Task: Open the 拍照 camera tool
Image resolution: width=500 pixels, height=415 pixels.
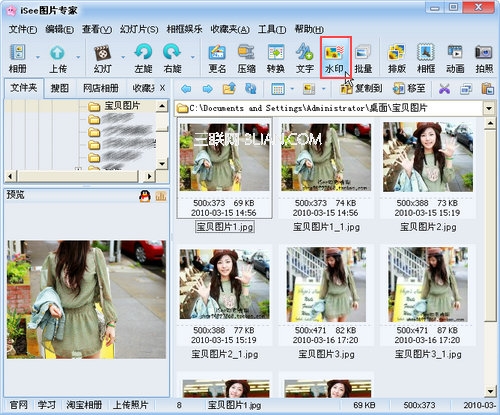Action: tap(484, 58)
